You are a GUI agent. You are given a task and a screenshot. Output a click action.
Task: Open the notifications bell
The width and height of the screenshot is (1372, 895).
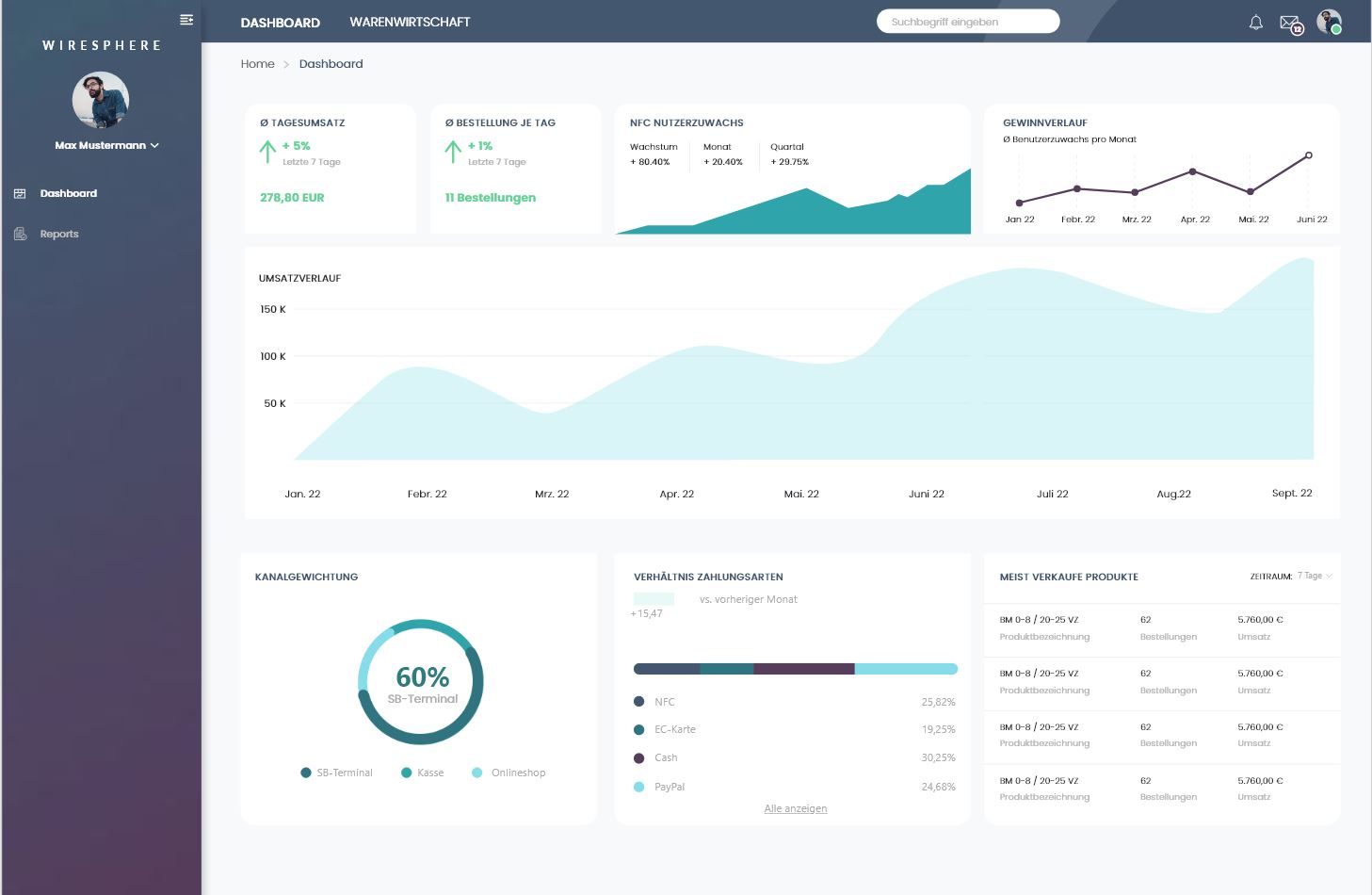click(x=1255, y=23)
